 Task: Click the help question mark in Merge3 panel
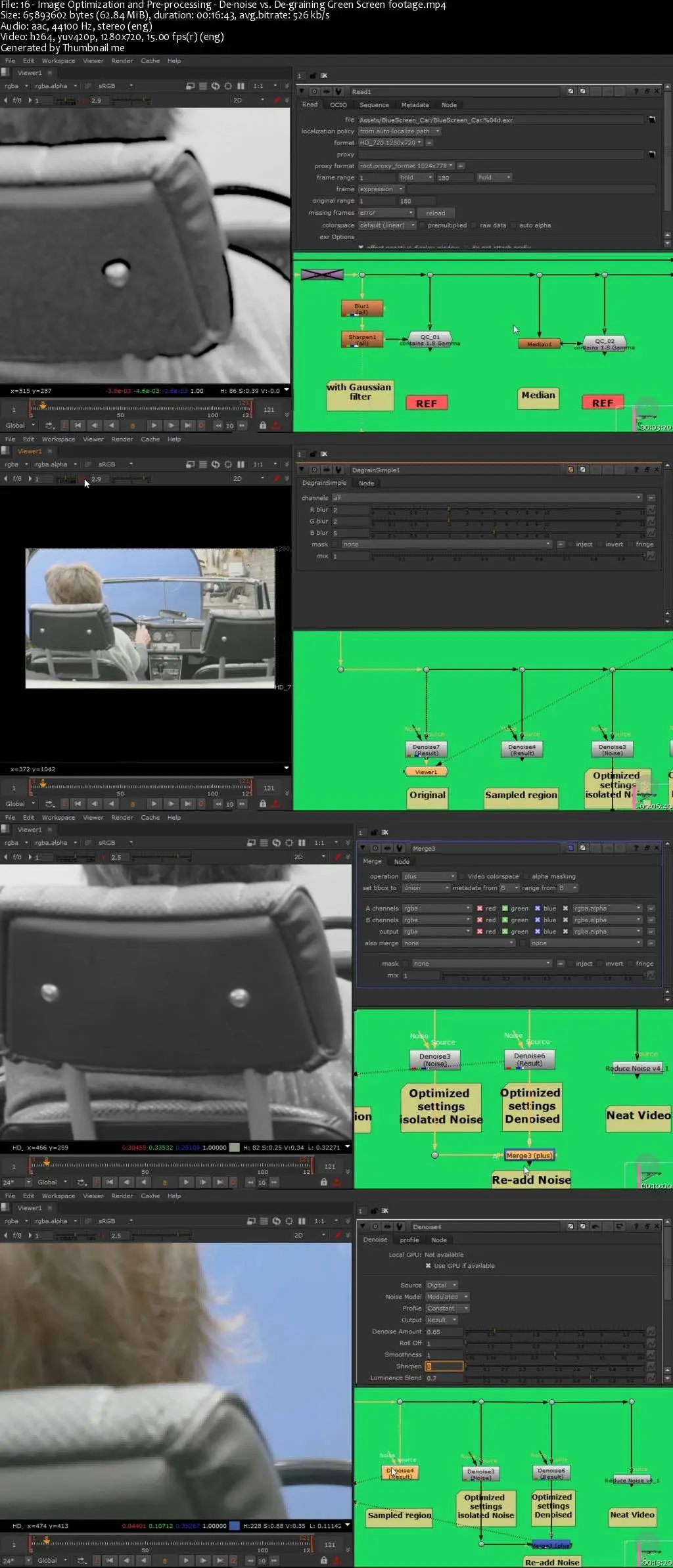coord(636,848)
